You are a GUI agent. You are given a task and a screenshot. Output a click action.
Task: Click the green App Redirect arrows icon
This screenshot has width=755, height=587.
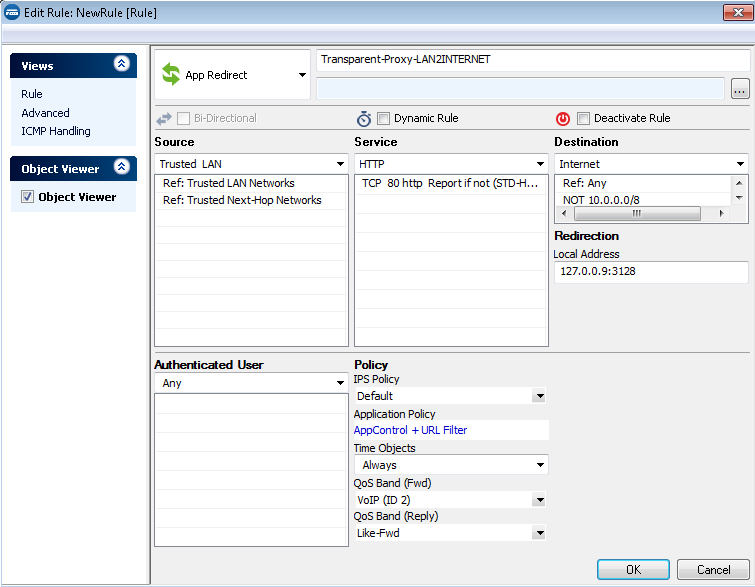point(170,75)
